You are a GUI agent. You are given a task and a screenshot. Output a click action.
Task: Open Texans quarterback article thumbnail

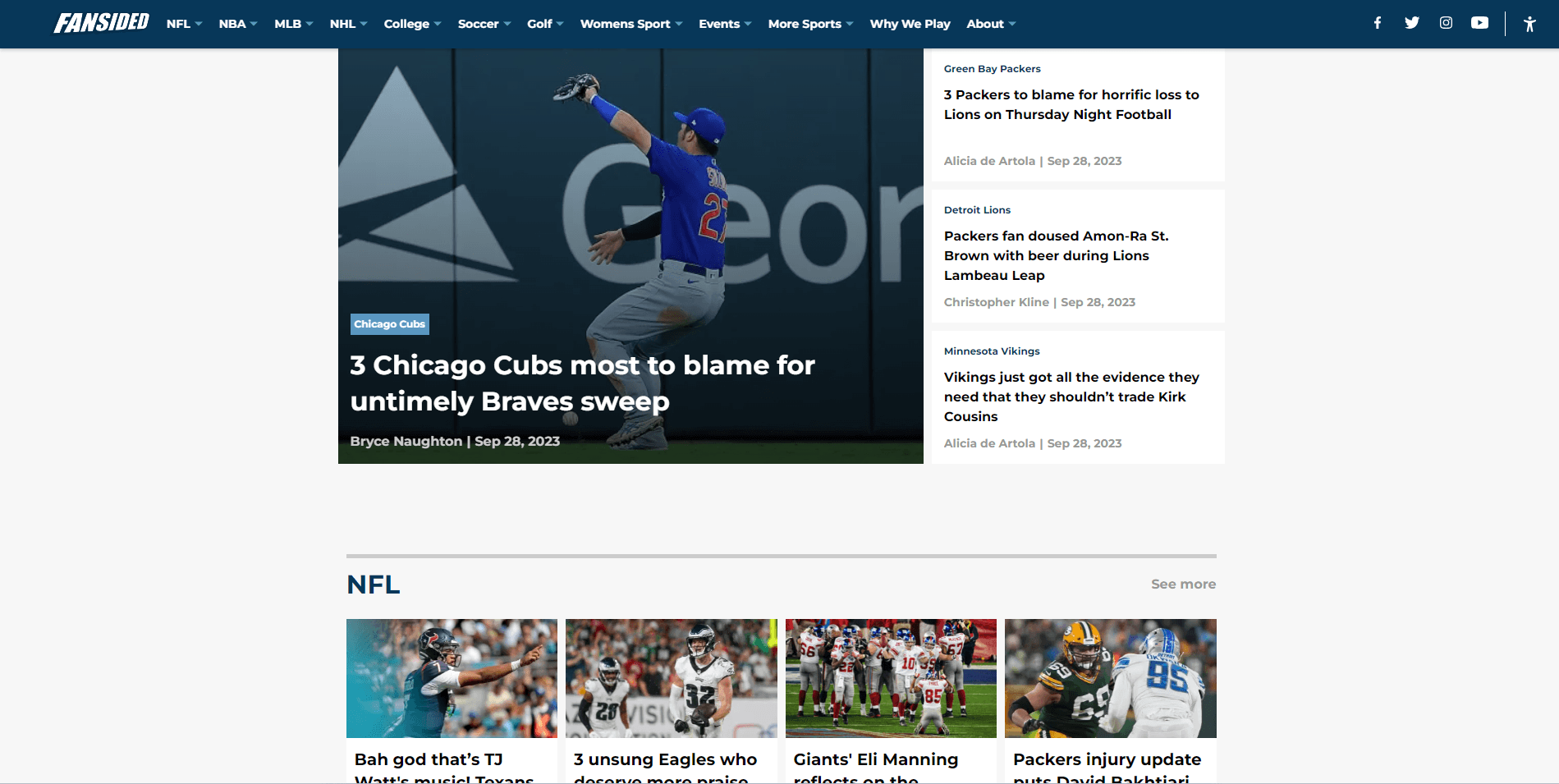[x=452, y=678]
